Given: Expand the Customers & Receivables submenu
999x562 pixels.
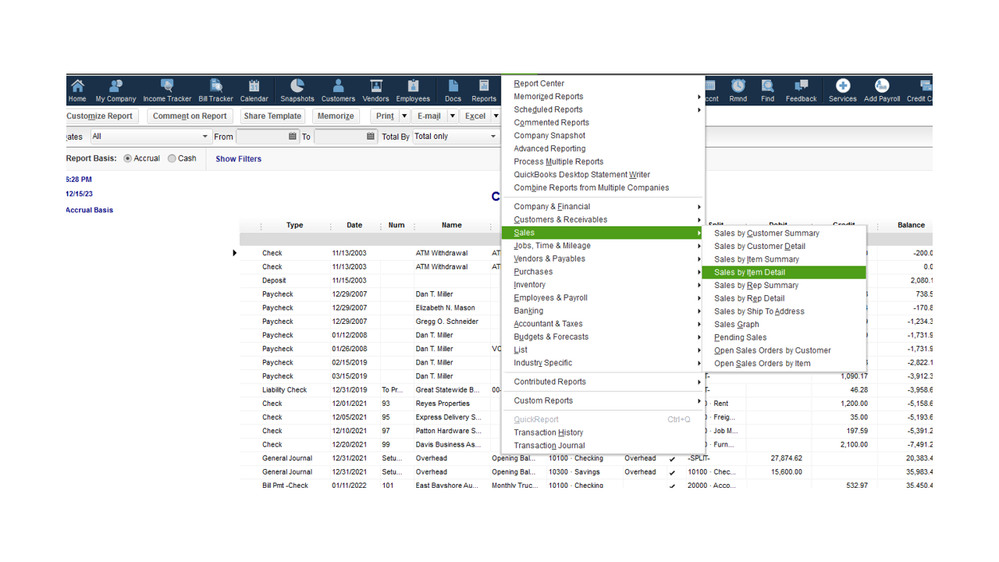Looking at the screenshot, I should coord(602,219).
